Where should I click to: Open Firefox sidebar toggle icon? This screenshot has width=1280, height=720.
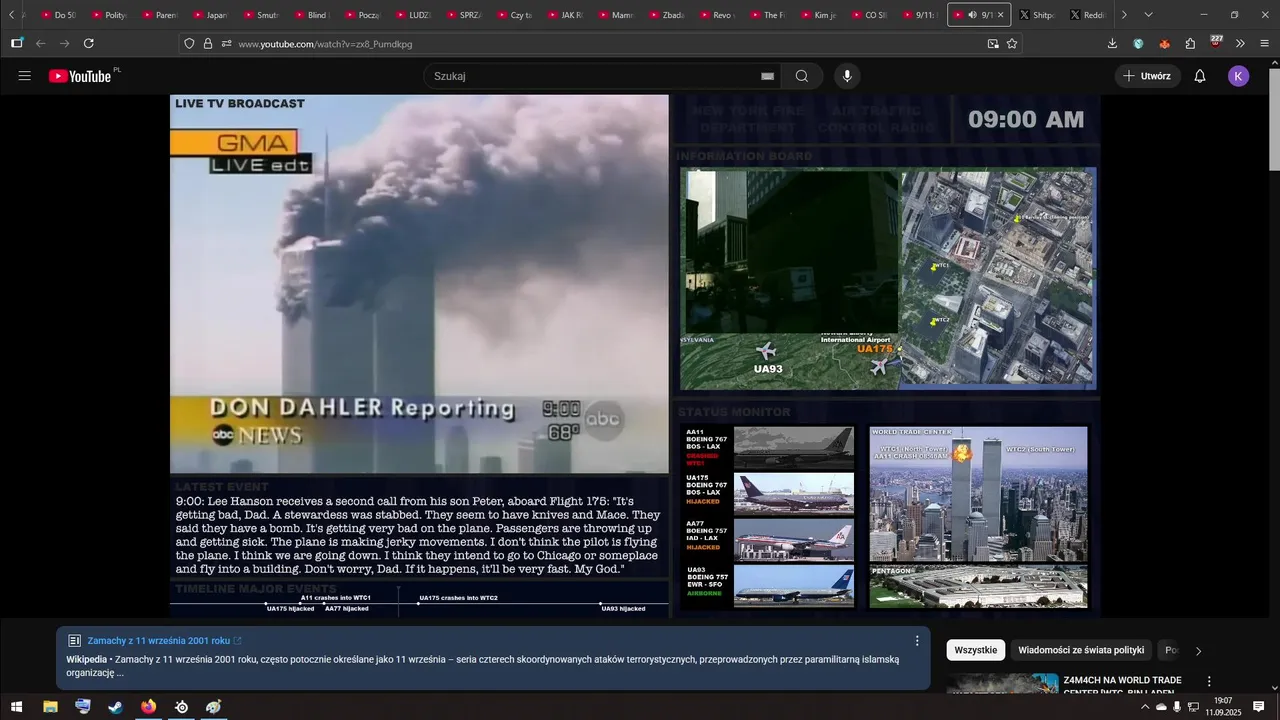[x=17, y=44]
